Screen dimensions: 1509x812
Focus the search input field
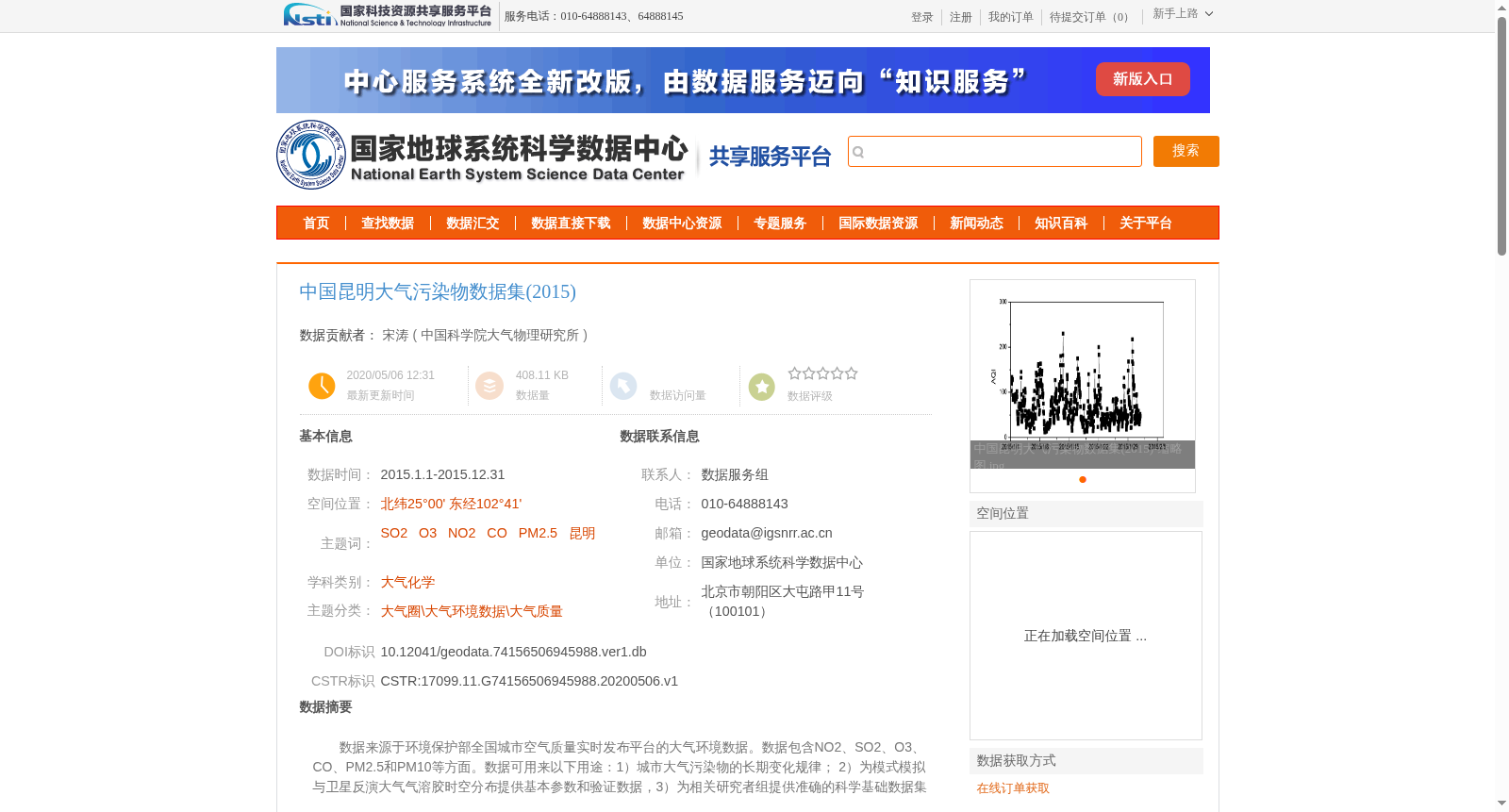coord(995,152)
